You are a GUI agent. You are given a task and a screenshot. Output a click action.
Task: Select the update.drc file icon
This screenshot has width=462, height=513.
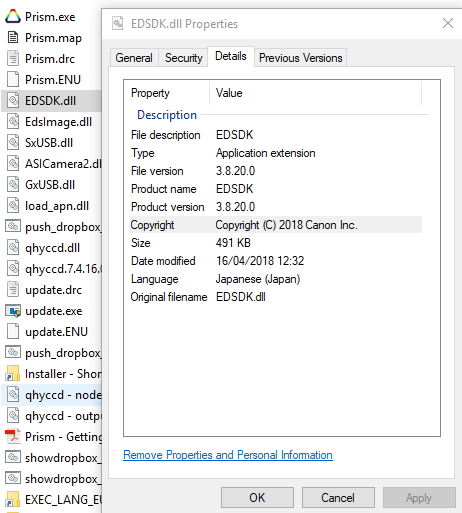pos(13,290)
